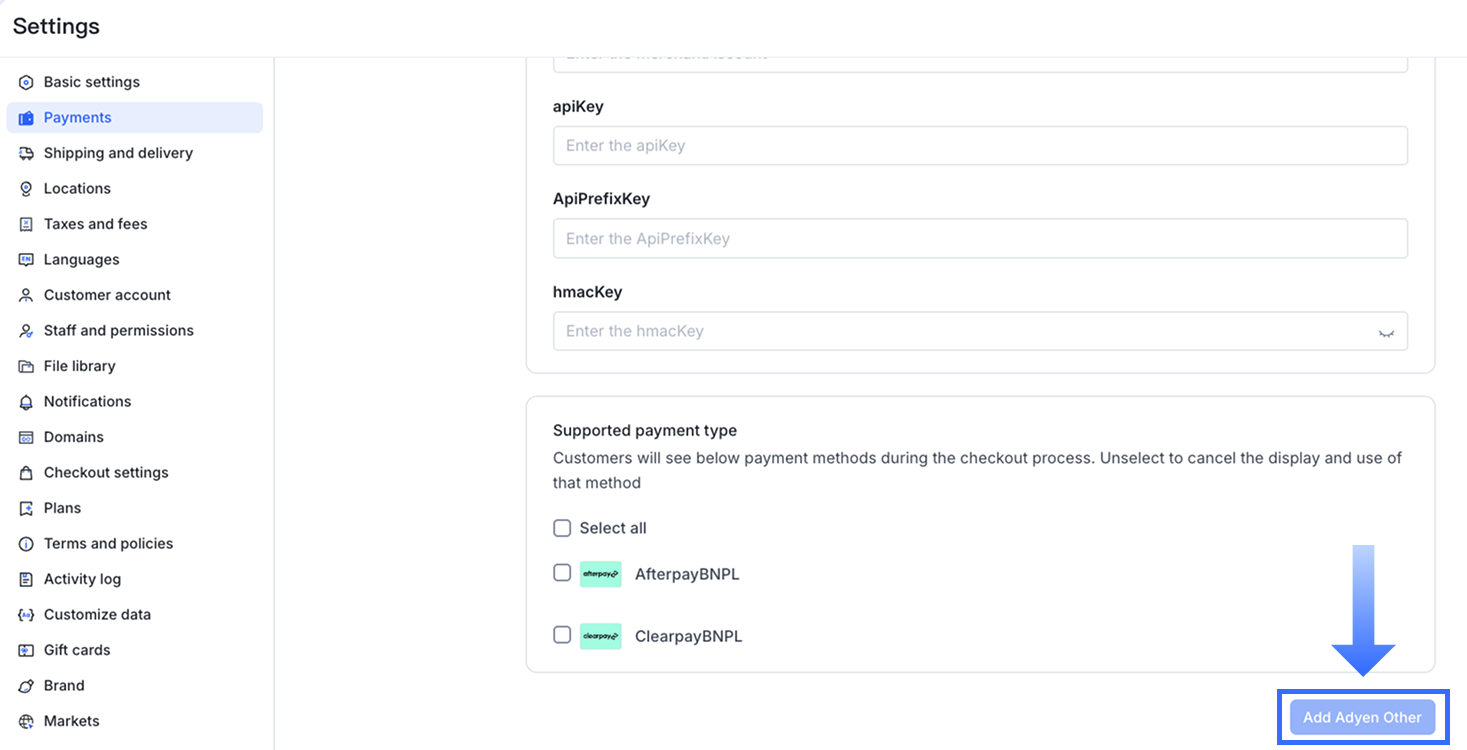The width and height of the screenshot is (1467, 750).
Task: Click the File library folder icon
Action: pos(26,366)
